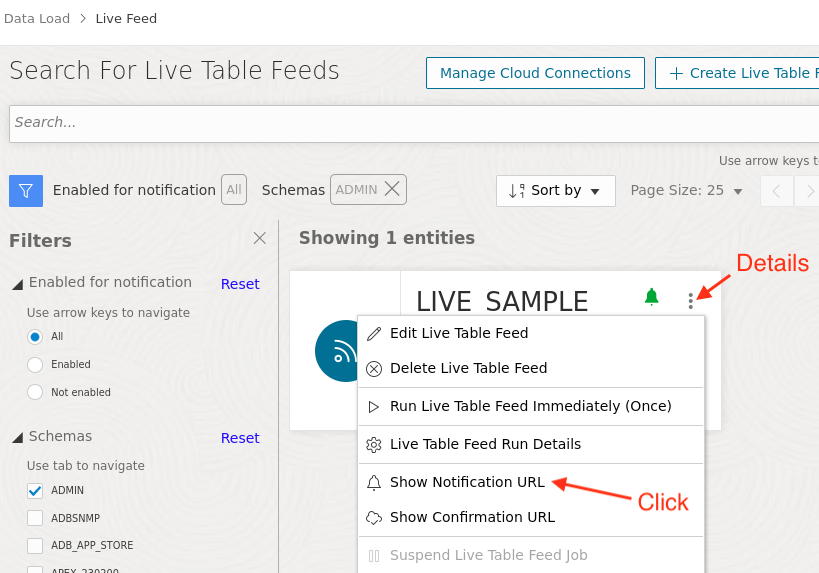Toggle the blue filter funnel icon
This screenshot has width=819, height=573.
26,191
